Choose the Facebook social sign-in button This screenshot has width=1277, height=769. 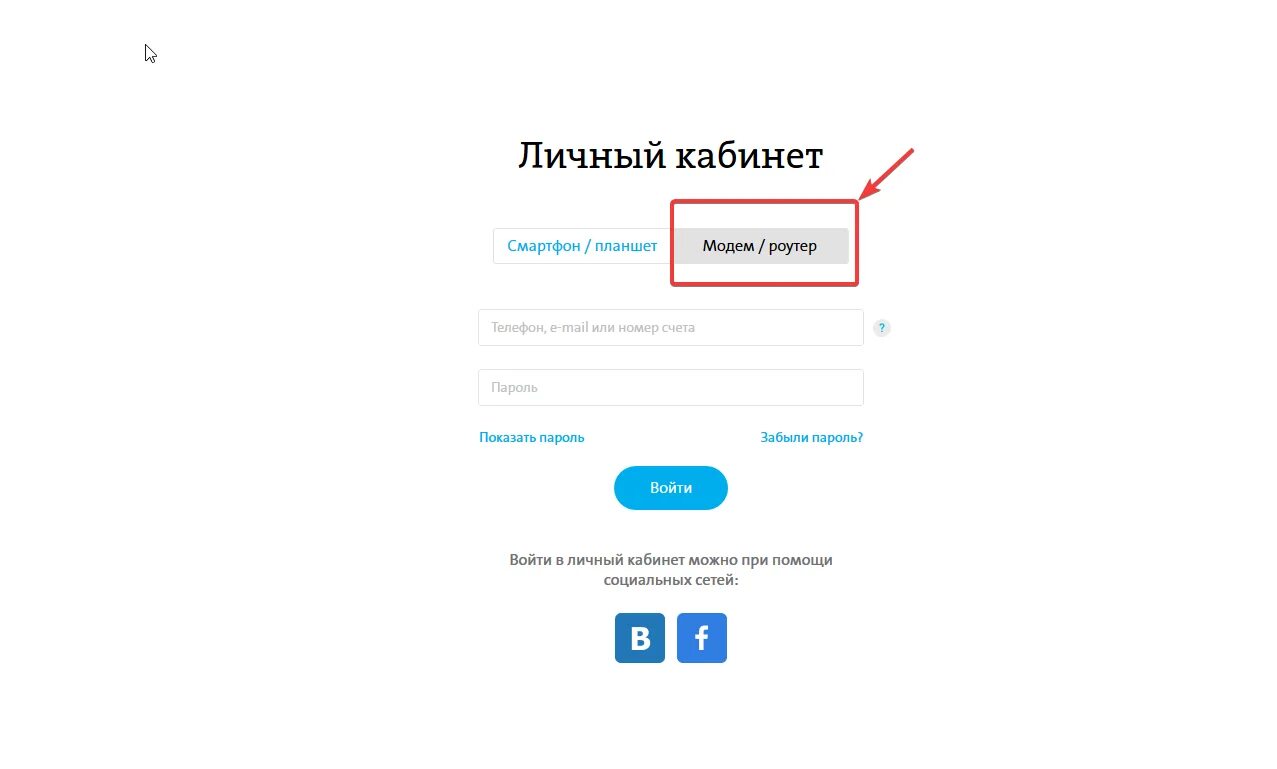click(701, 638)
